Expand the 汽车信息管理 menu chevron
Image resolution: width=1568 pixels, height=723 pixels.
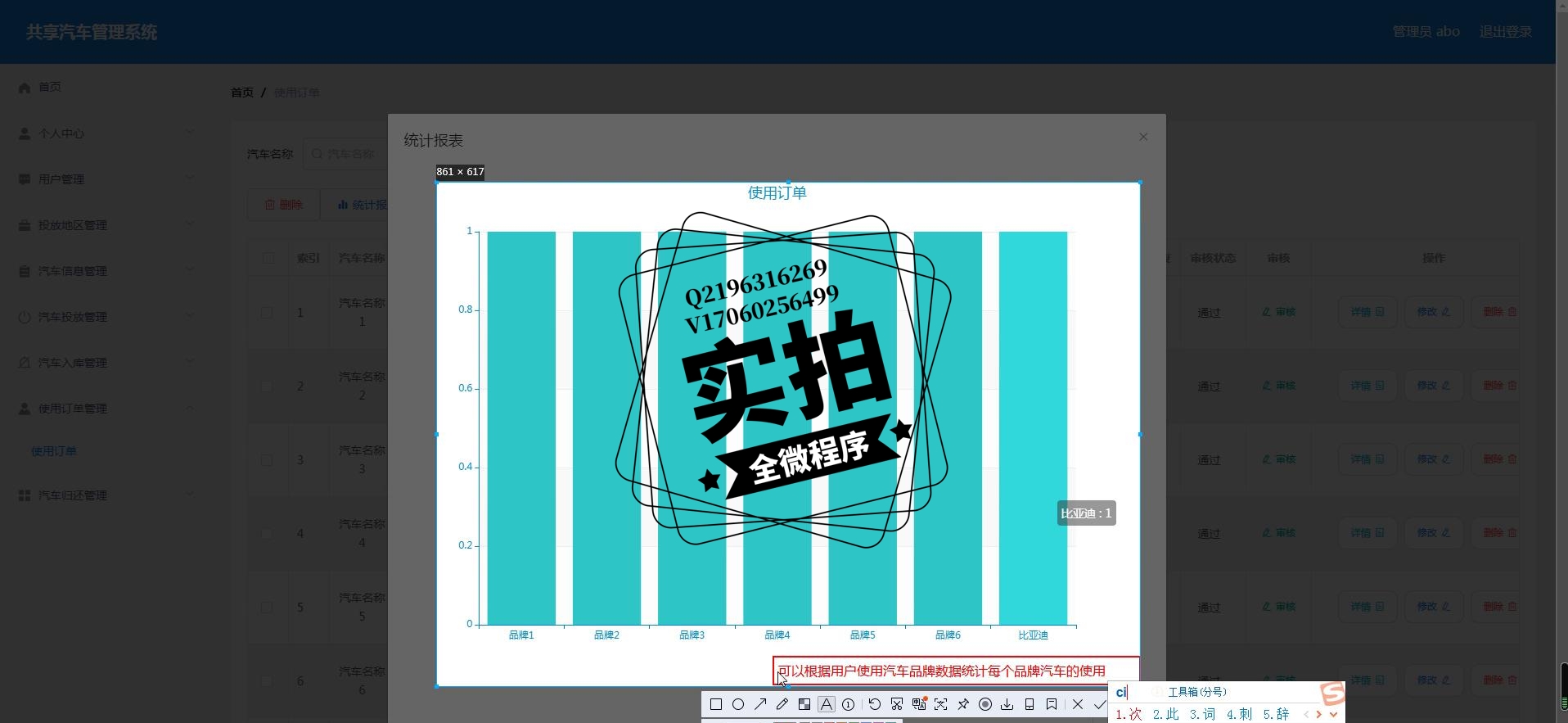tap(190, 269)
